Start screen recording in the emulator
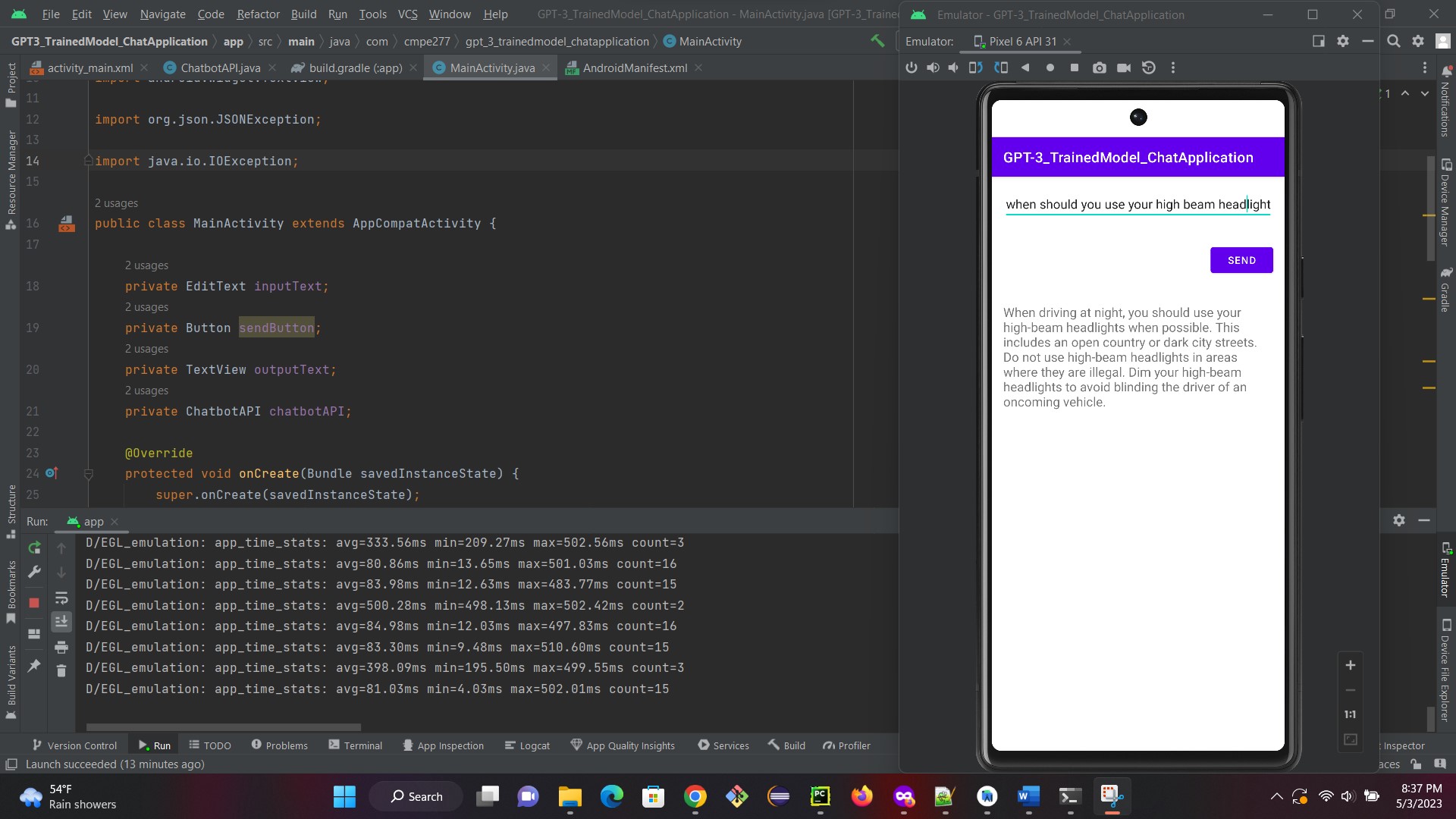 [x=1124, y=67]
